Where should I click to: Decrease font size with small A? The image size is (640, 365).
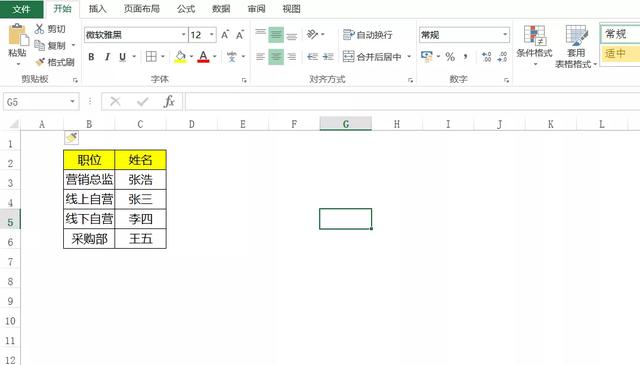240,35
